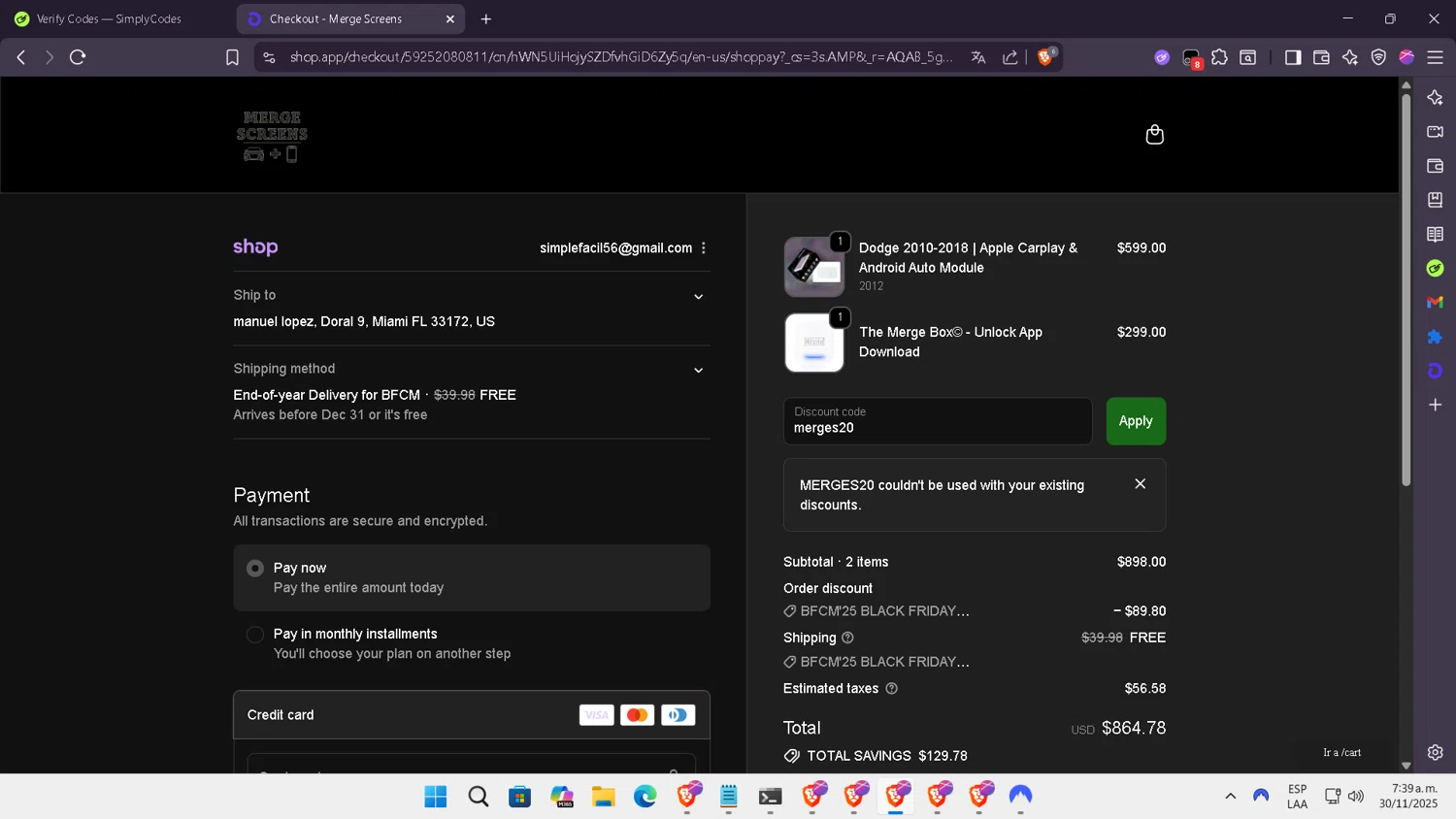Open account options menu beside email
Image resolution: width=1456 pixels, height=819 pixels.
point(704,248)
